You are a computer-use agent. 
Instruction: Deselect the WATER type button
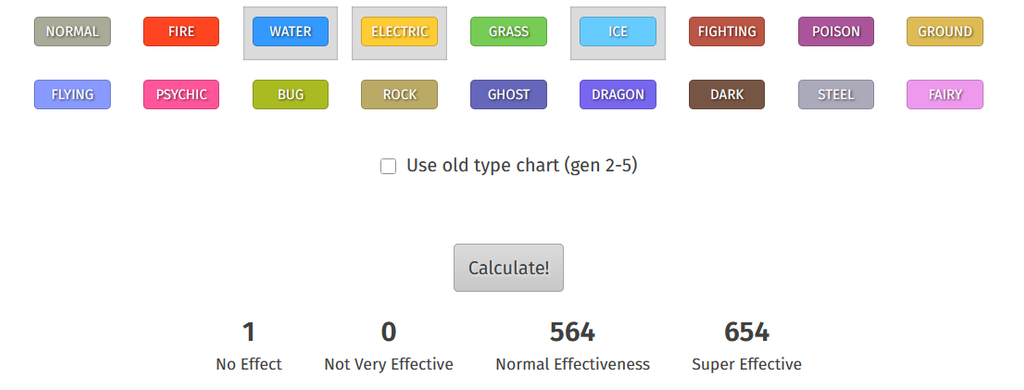(x=291, y=31)
